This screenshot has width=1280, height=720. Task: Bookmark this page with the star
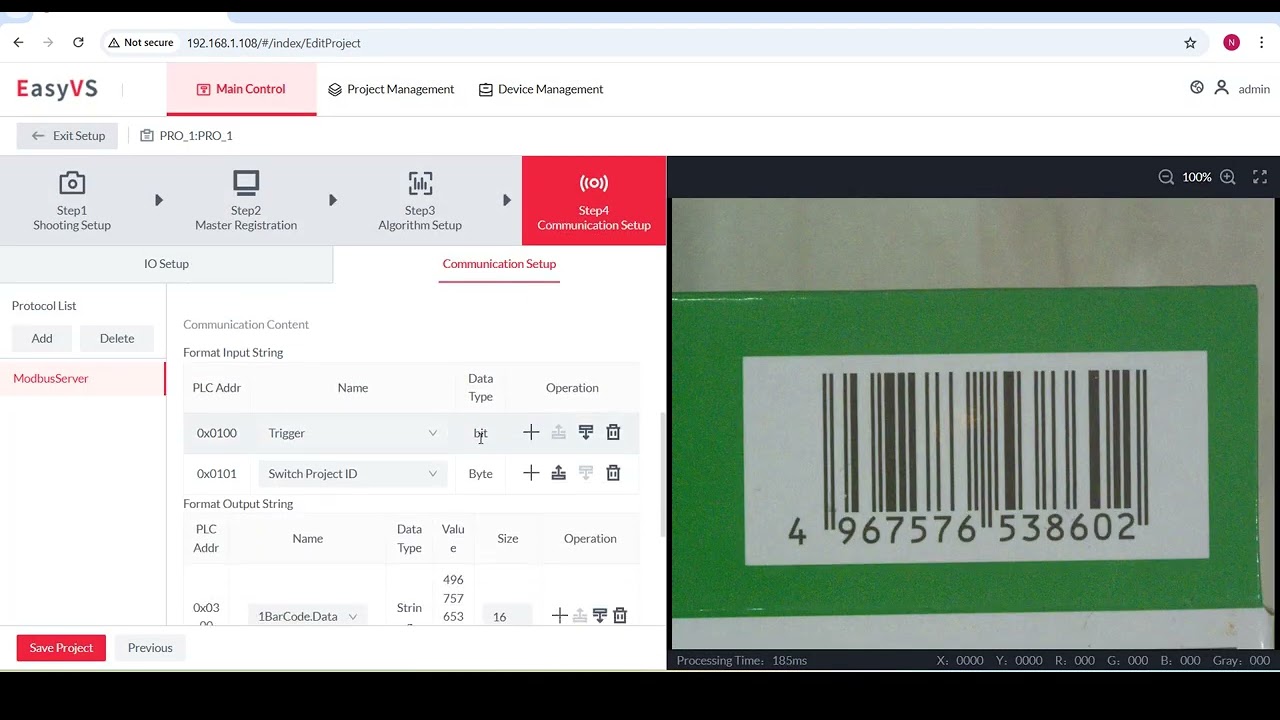pos(1190,43)
